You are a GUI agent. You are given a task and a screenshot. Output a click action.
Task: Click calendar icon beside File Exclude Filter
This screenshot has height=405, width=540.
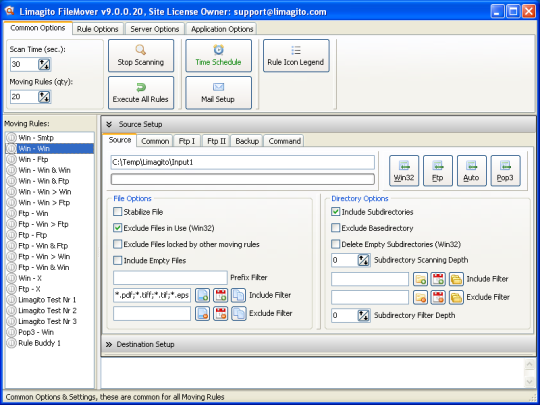(220, 313)
